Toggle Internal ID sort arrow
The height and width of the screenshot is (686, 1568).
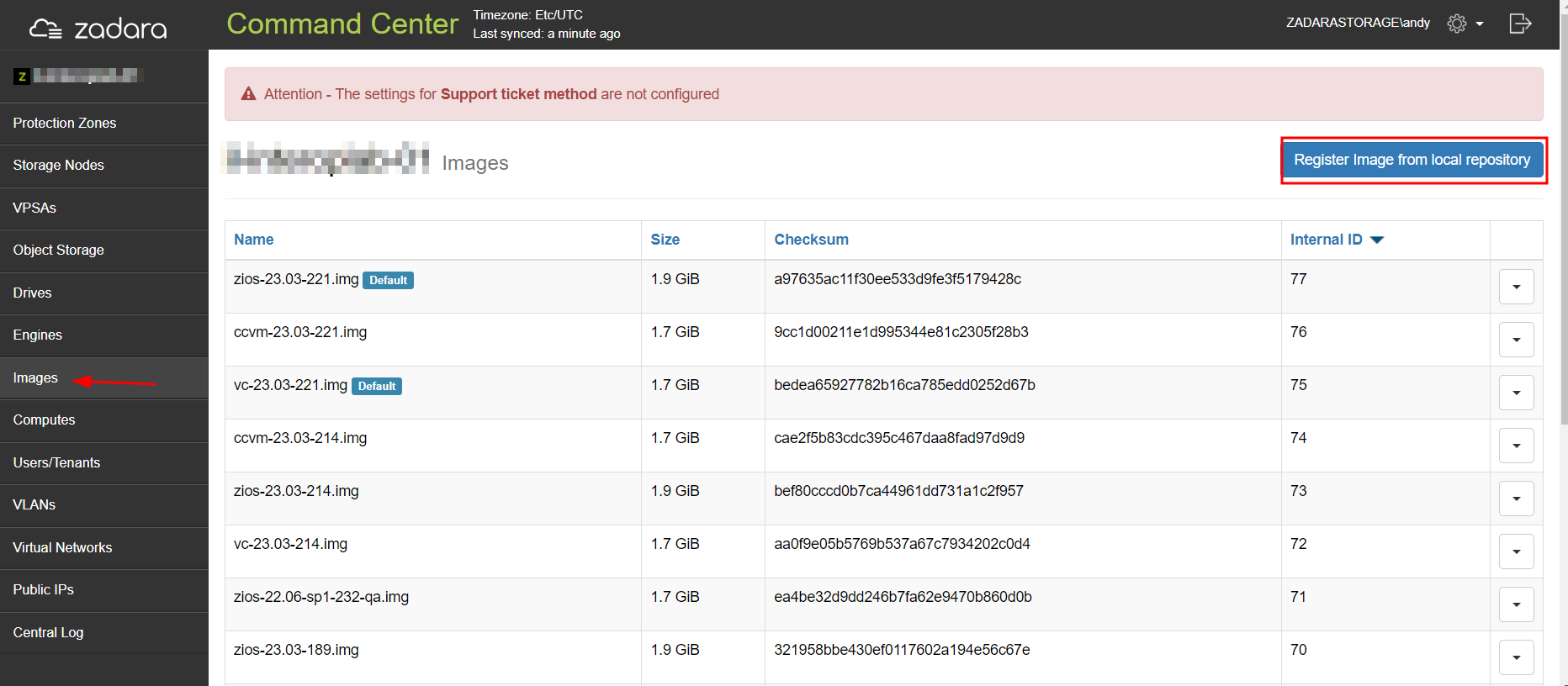click(1377, 240)
